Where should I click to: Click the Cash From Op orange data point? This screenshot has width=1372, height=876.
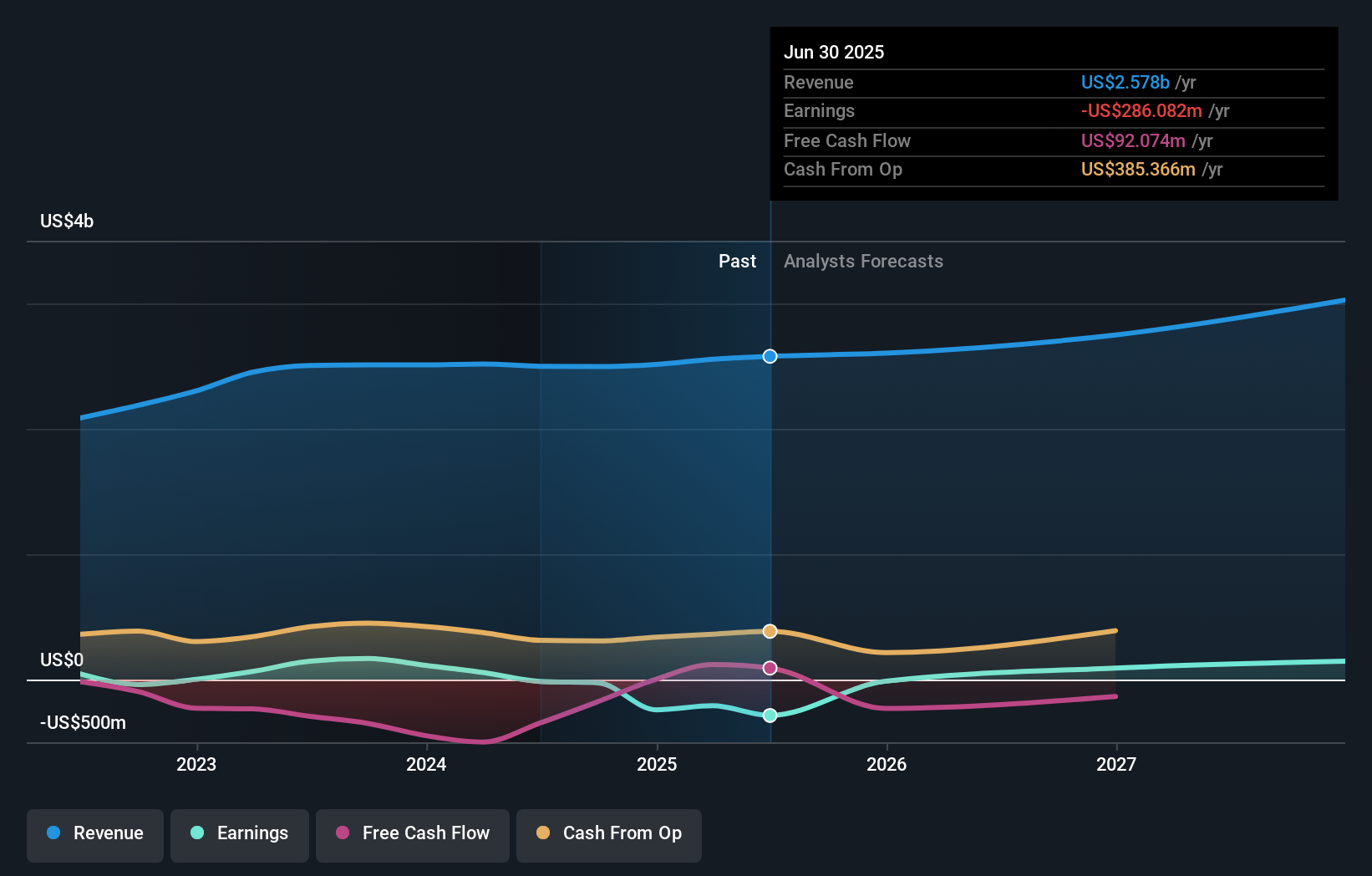(770, 631)
